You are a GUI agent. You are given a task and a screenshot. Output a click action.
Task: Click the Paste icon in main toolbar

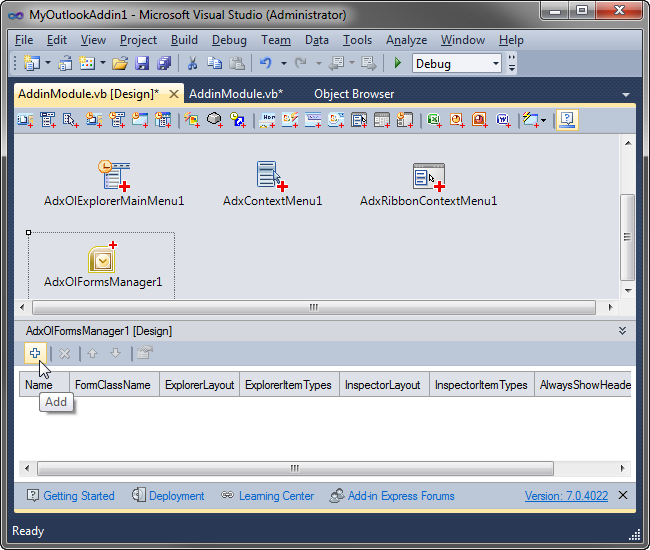(237, 64)
